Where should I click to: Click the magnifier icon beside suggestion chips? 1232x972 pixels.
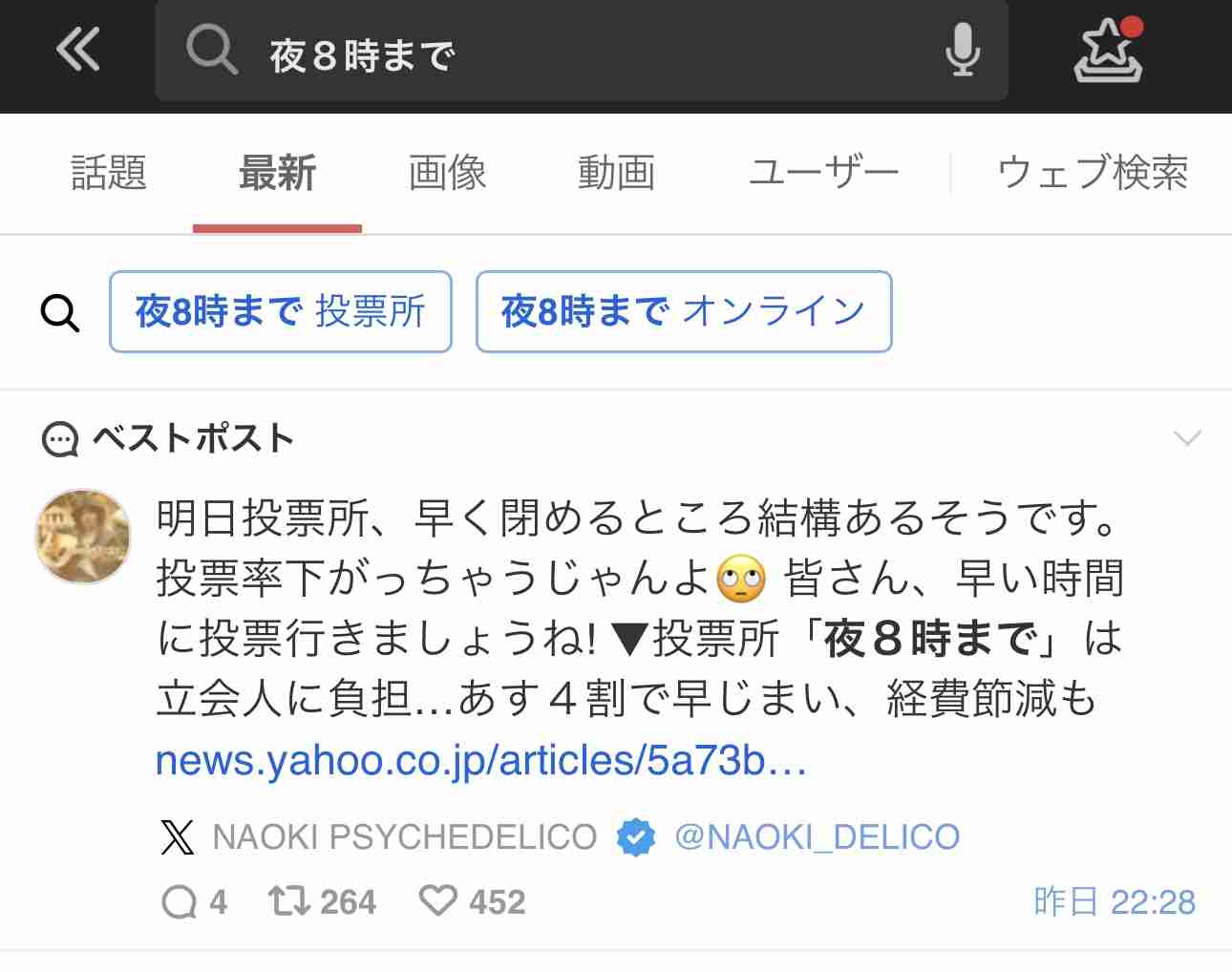coord(59,312)
